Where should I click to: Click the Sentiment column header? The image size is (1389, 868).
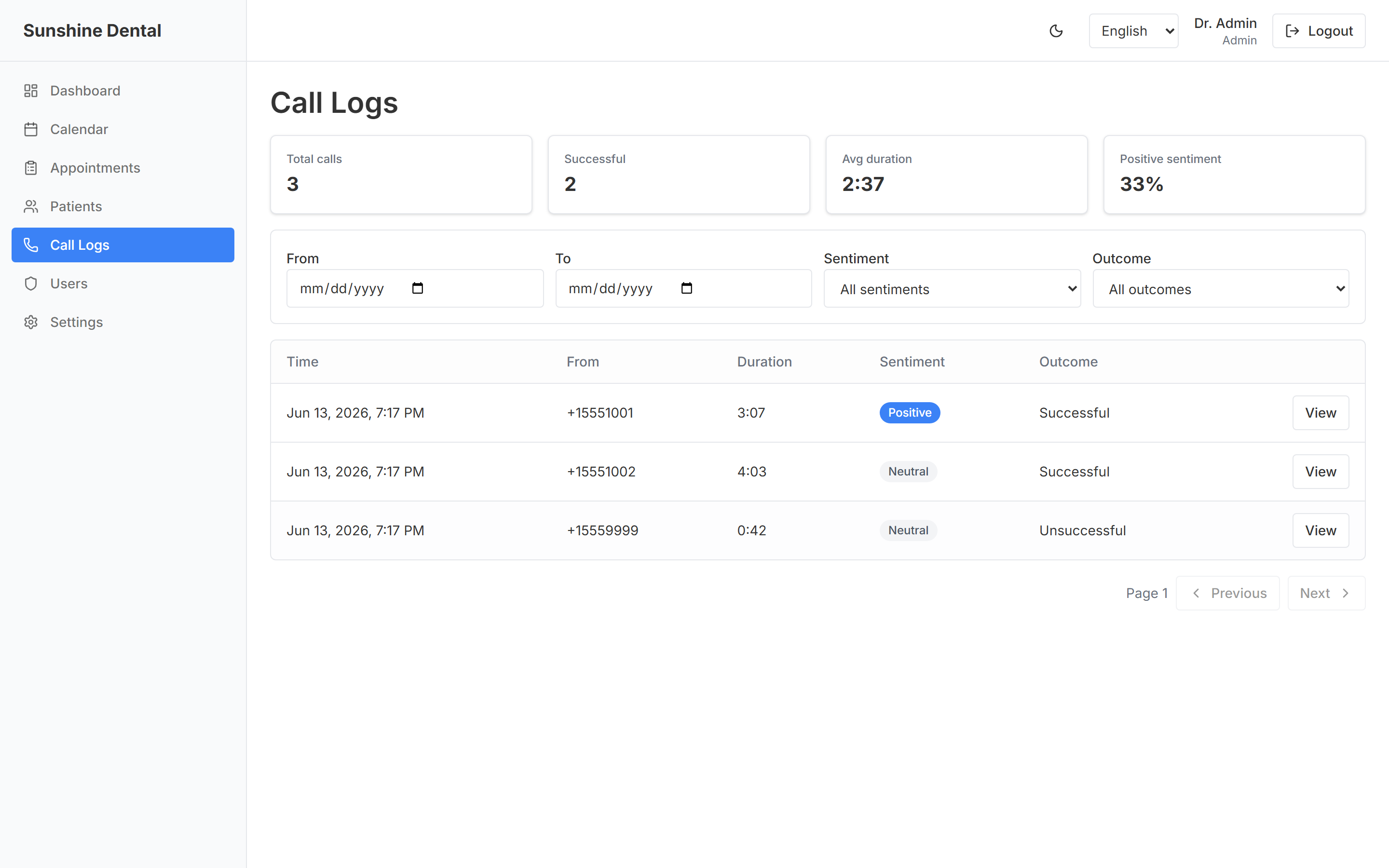912,362
